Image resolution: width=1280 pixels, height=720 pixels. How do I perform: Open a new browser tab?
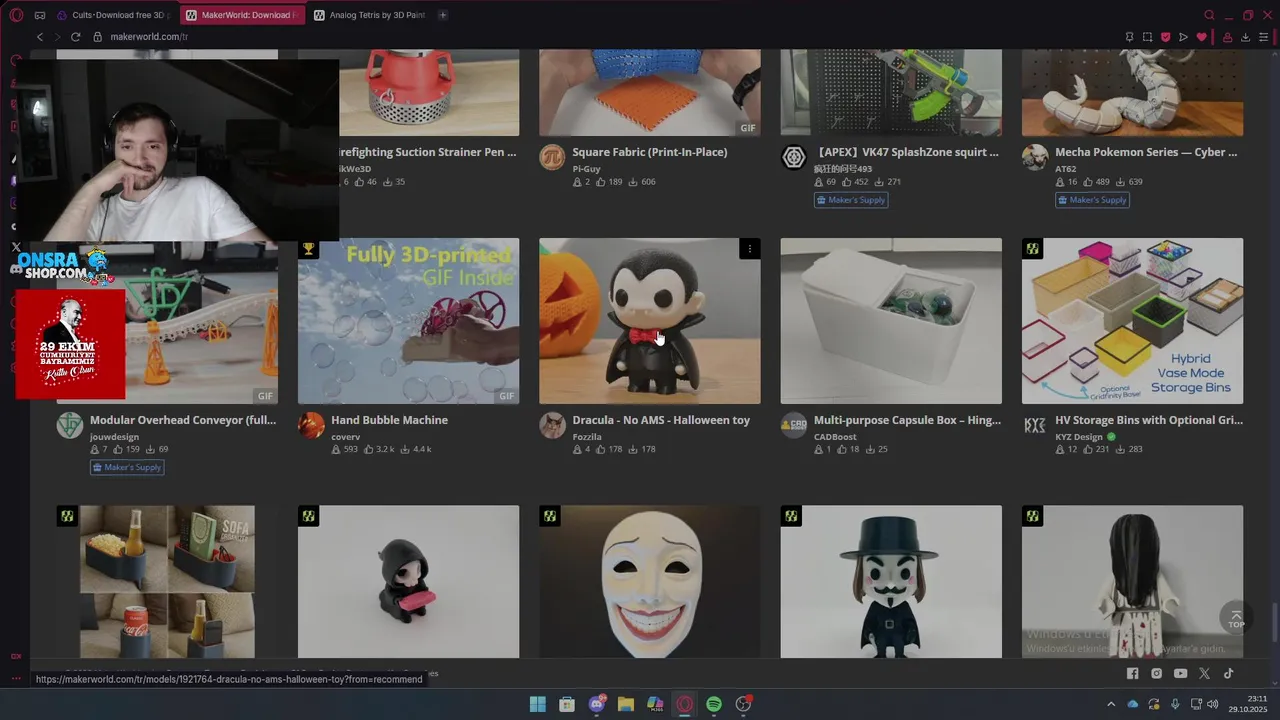pyautogui.click(x=443, y=15)
